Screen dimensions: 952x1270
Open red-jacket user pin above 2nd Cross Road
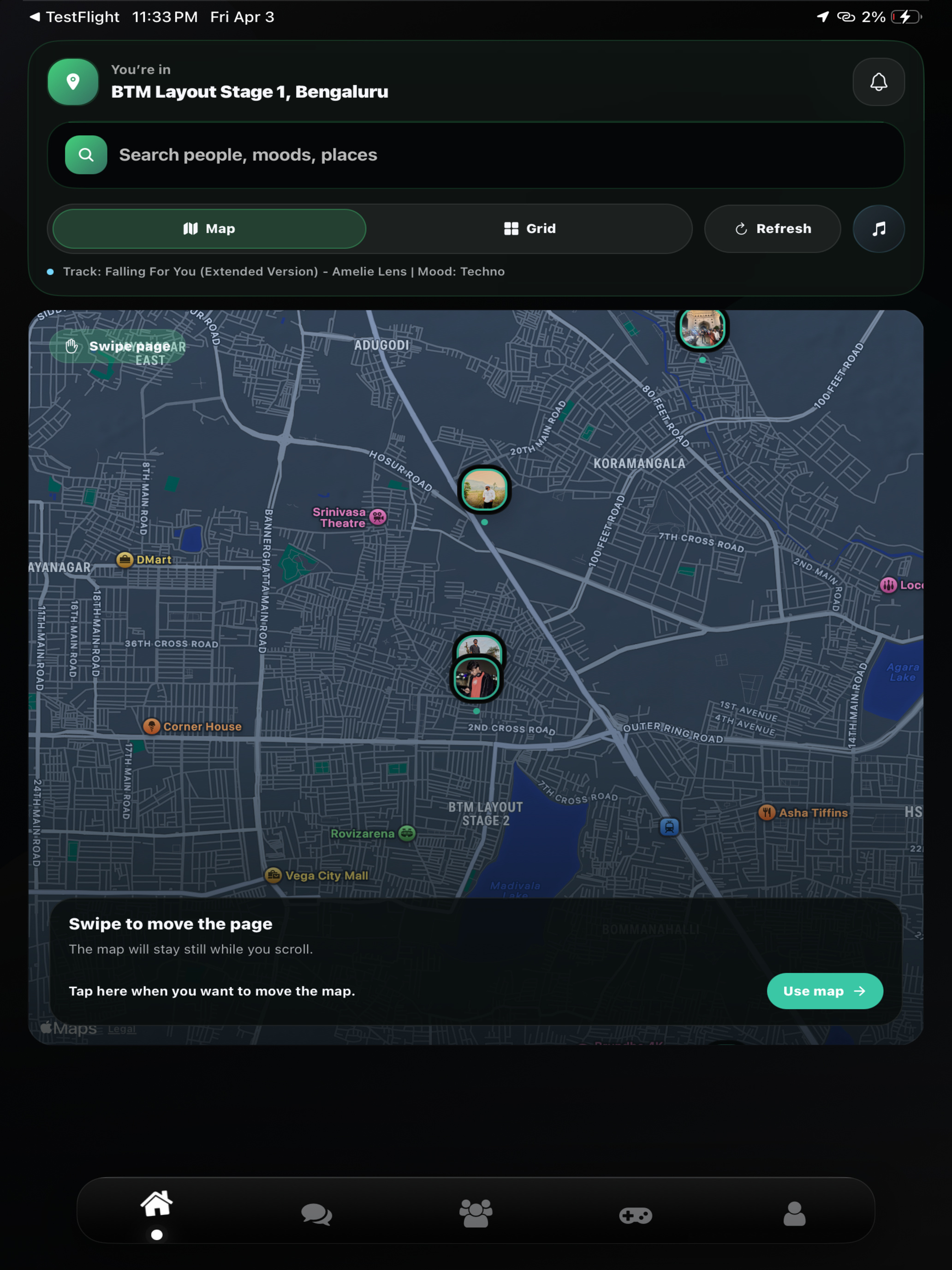point(476,679)
